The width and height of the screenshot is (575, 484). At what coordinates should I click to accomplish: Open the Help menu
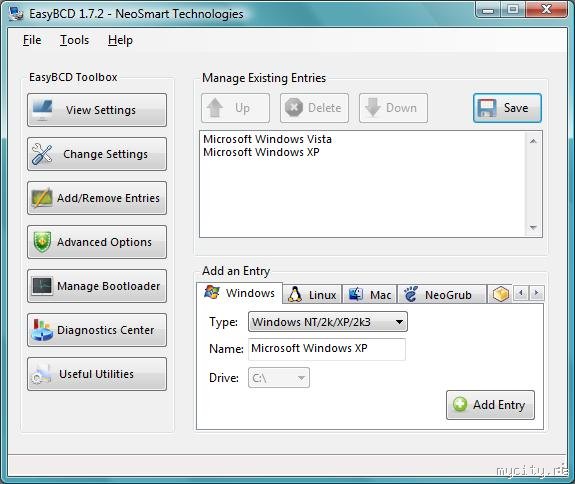(x=120, y=40)
